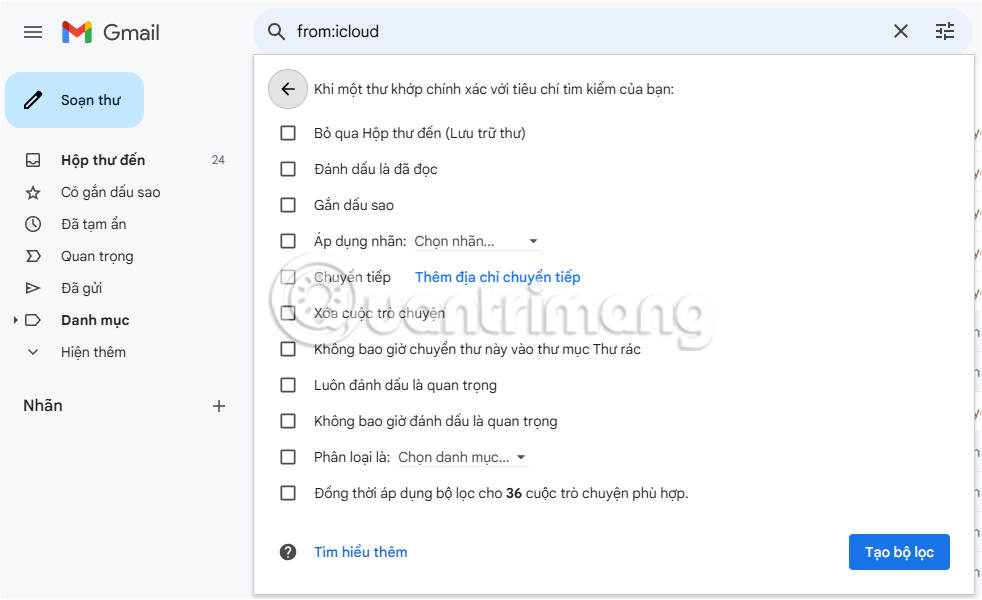Image resolution: width=982 pixels, height=600 pixels.
Task: Click the back arrow above the filter options
Action: click(x=288, y=89)
